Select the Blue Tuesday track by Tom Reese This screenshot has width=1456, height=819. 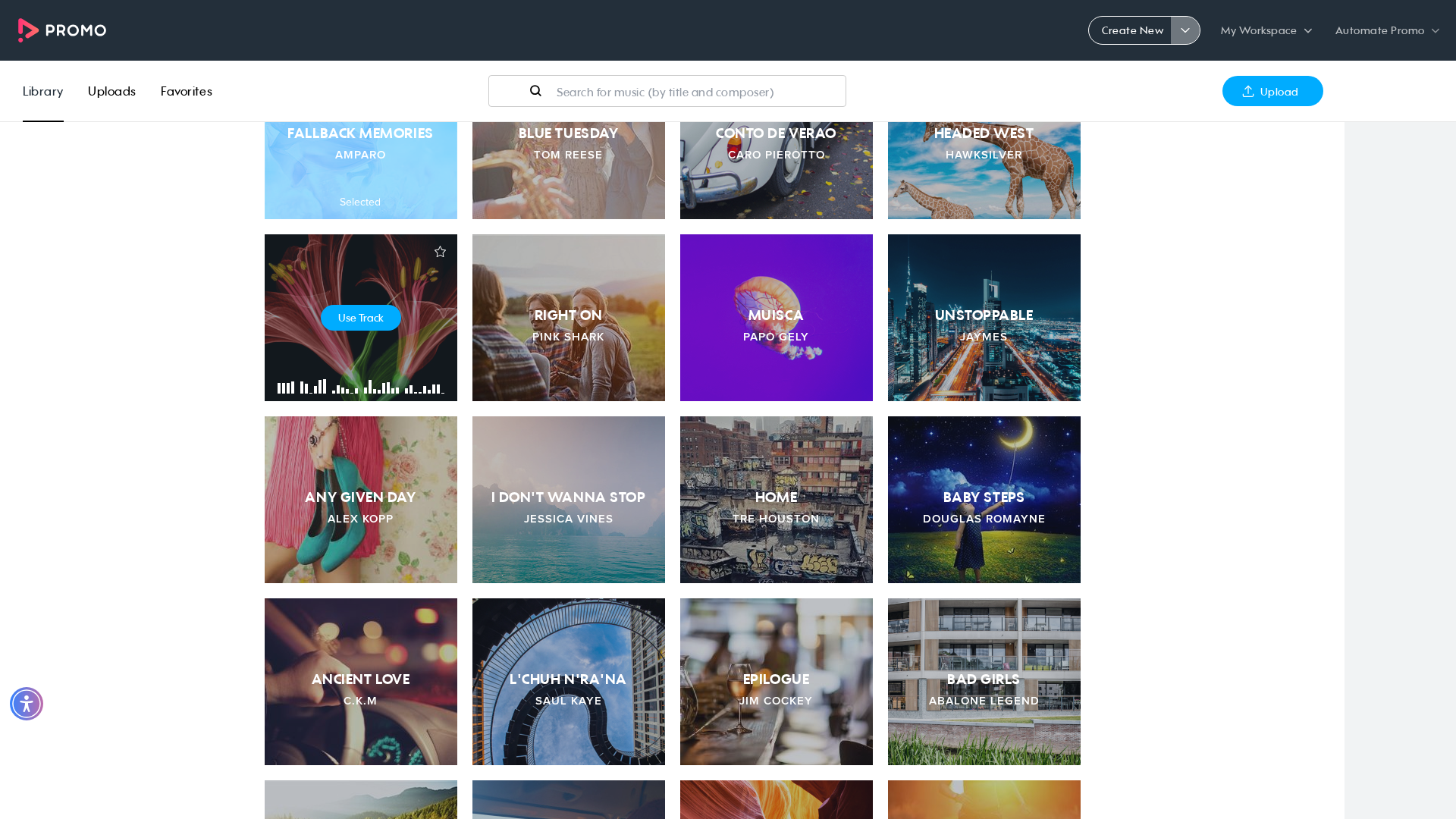[569, 171]
